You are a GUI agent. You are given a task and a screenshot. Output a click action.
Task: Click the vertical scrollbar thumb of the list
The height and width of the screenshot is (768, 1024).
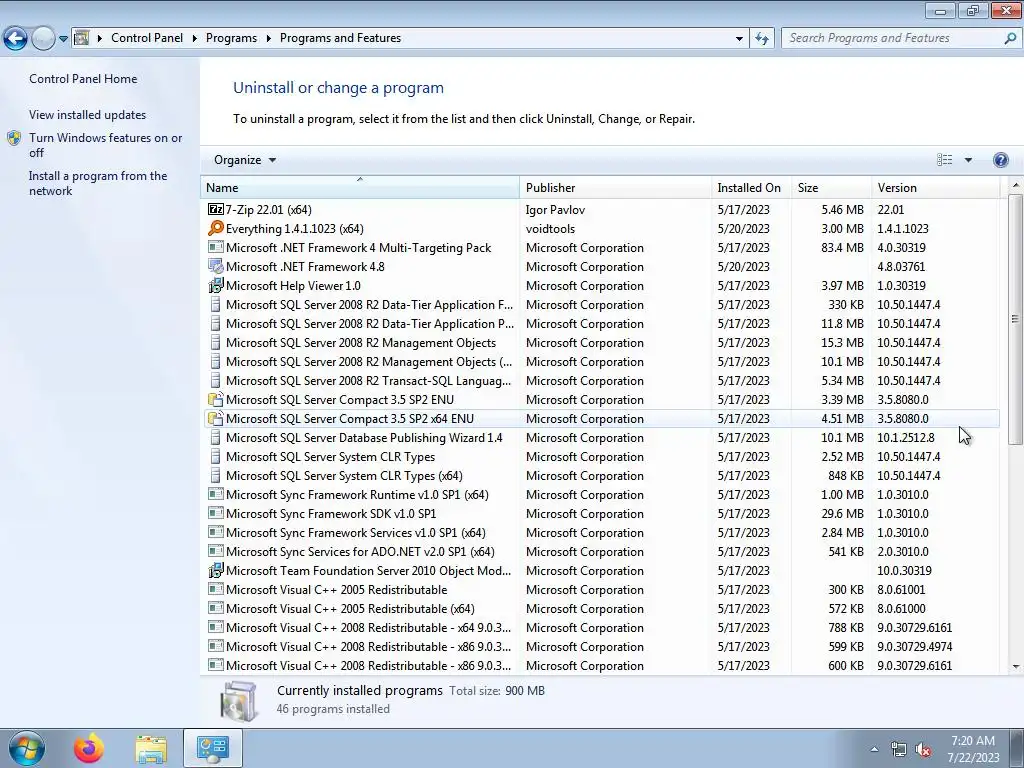1015,319
